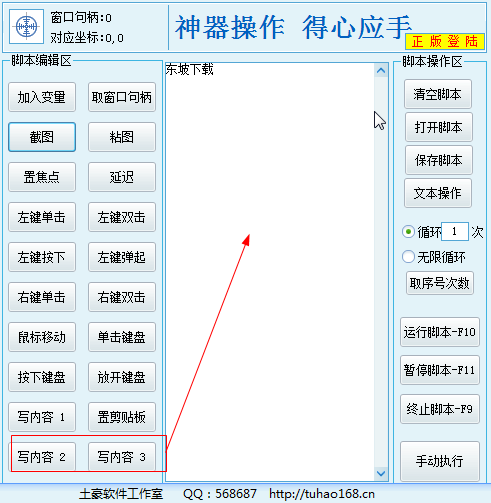The width and height of the screenshot is (491, 503).
Task: Add a 延迟 delay step
Action: pos(122,177)
